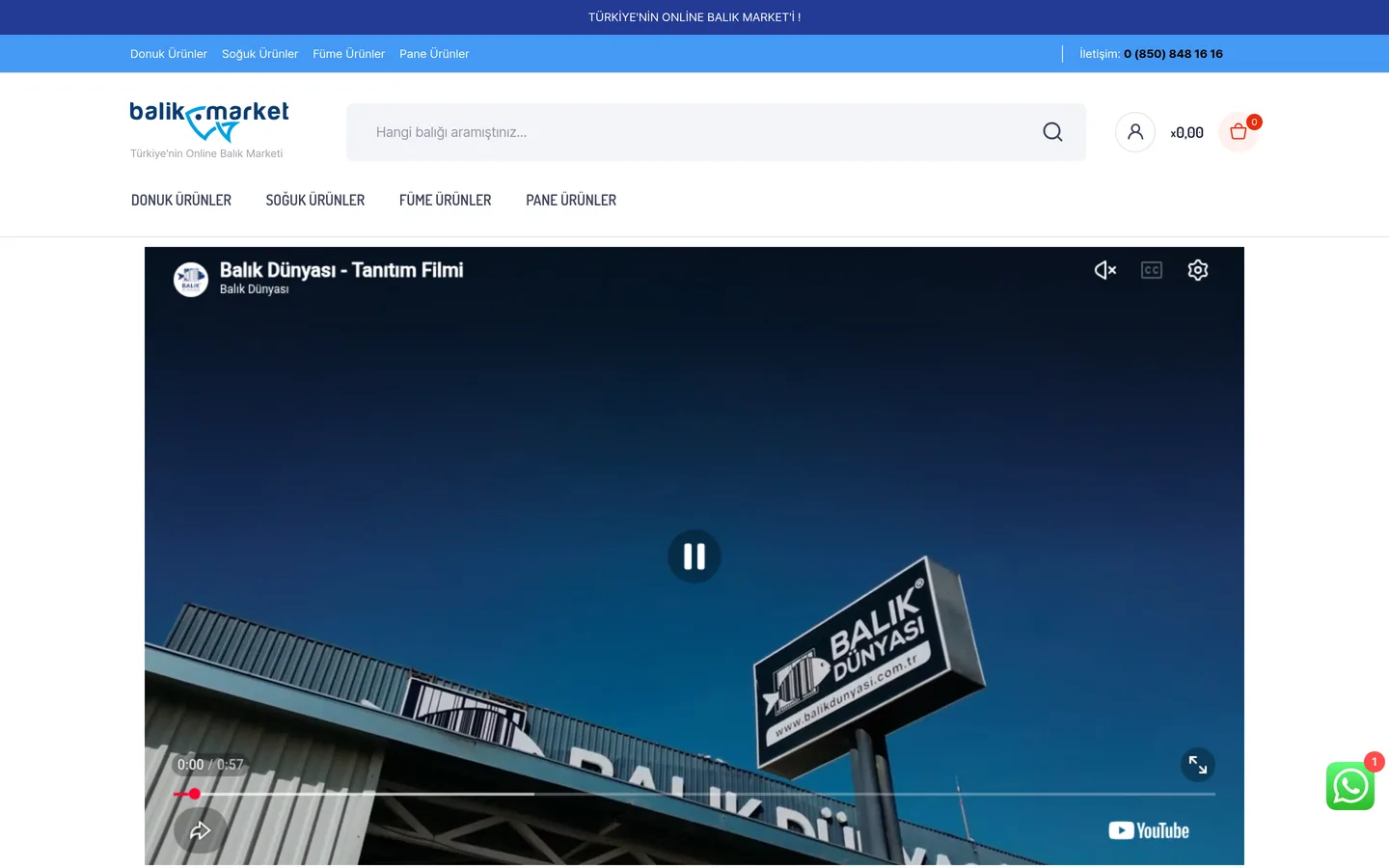Open the user account icon
Screen dimensions: 1389x868
point(1135,132)
